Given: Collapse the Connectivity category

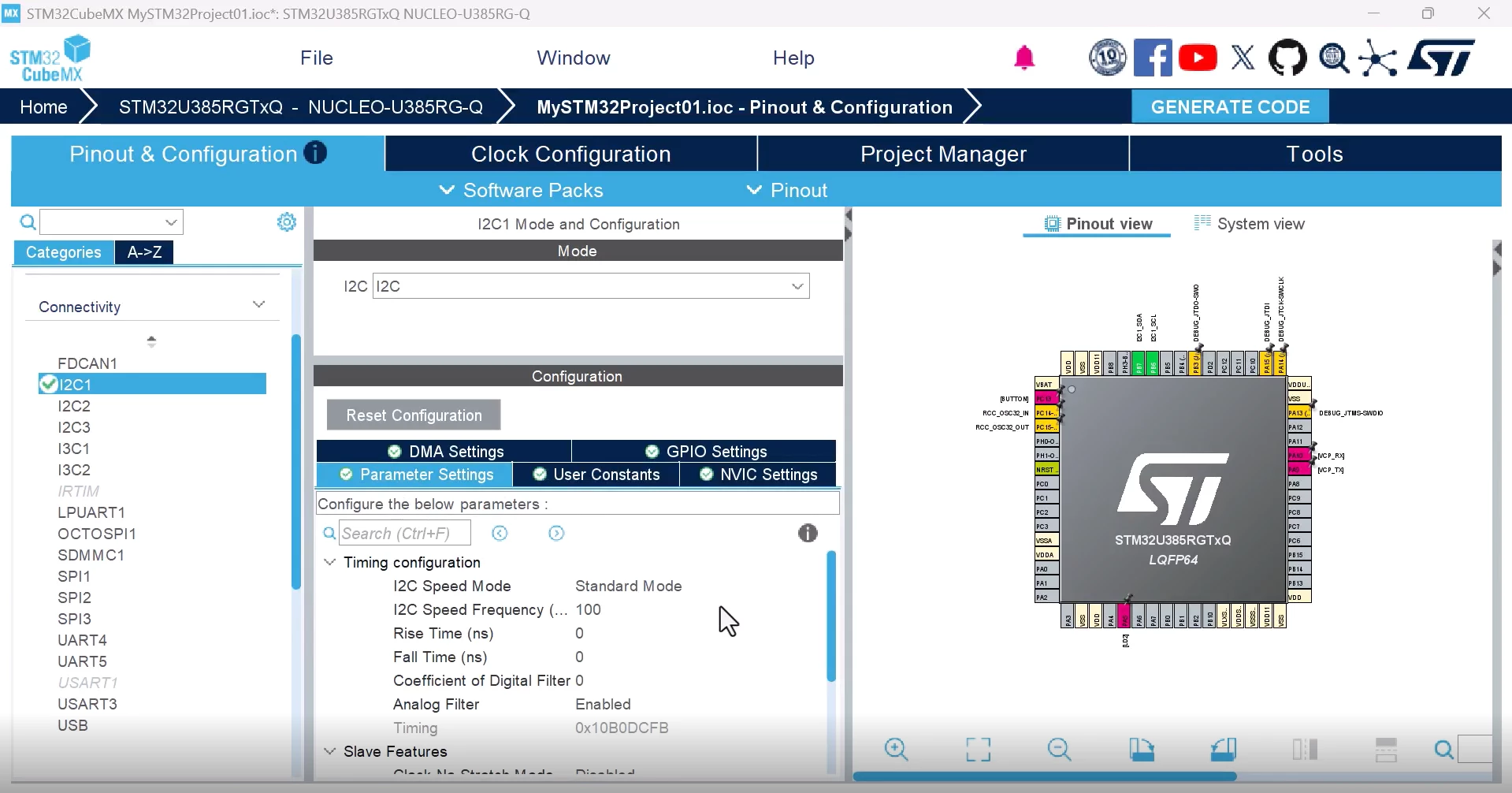Looking at the screenshot, I should 258,305.
